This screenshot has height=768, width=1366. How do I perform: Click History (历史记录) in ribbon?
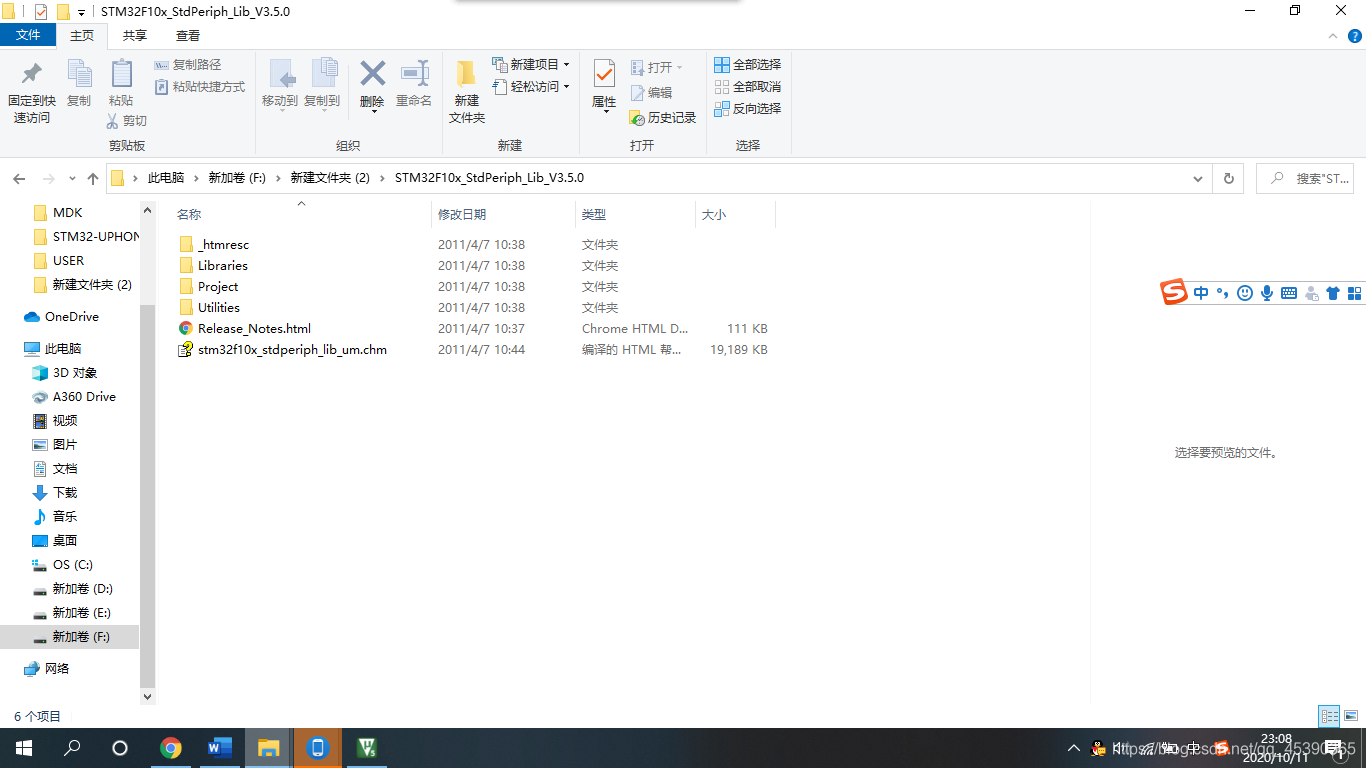662,117
